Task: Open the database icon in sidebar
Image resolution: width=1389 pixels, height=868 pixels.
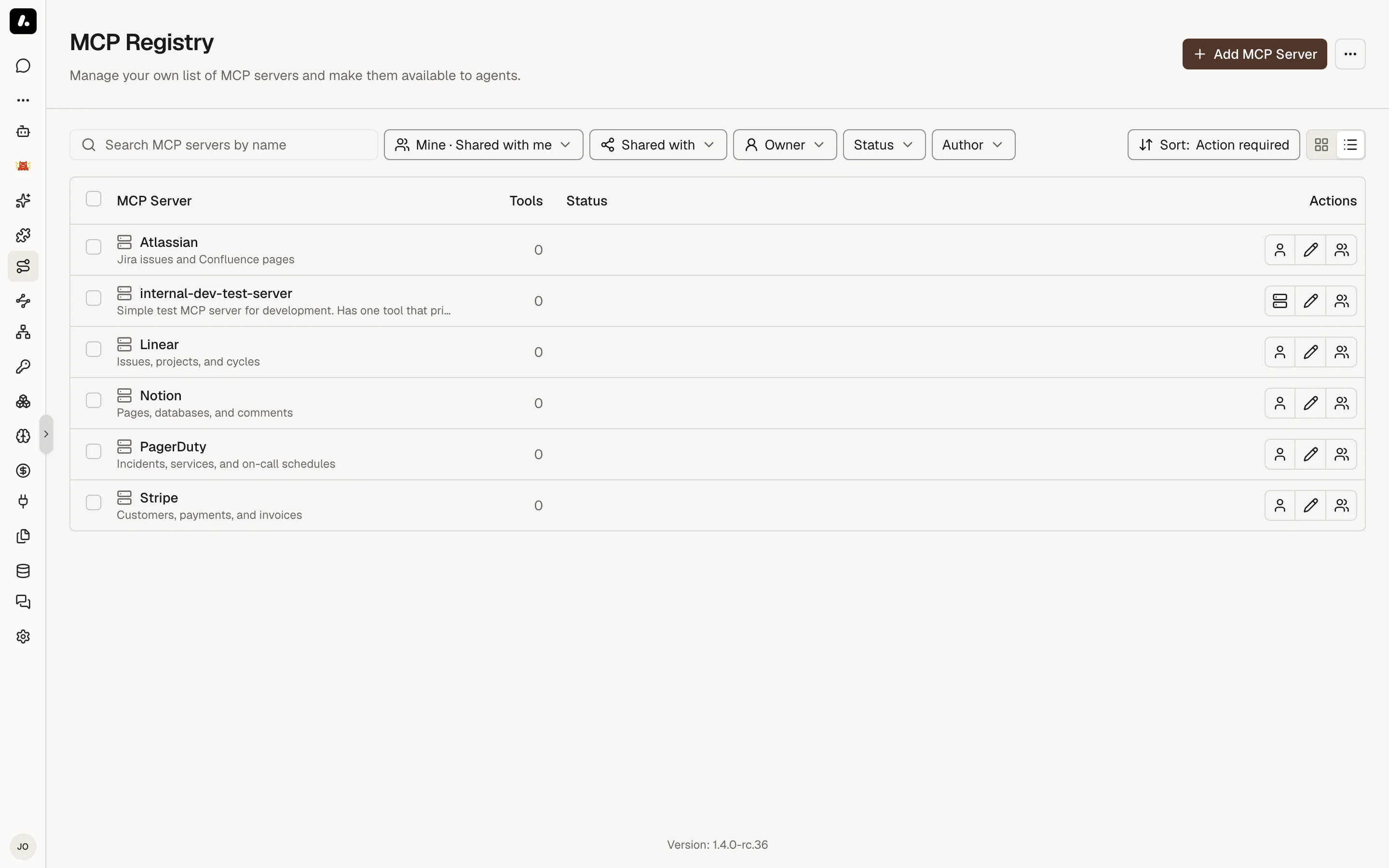Action: point(23,570)
